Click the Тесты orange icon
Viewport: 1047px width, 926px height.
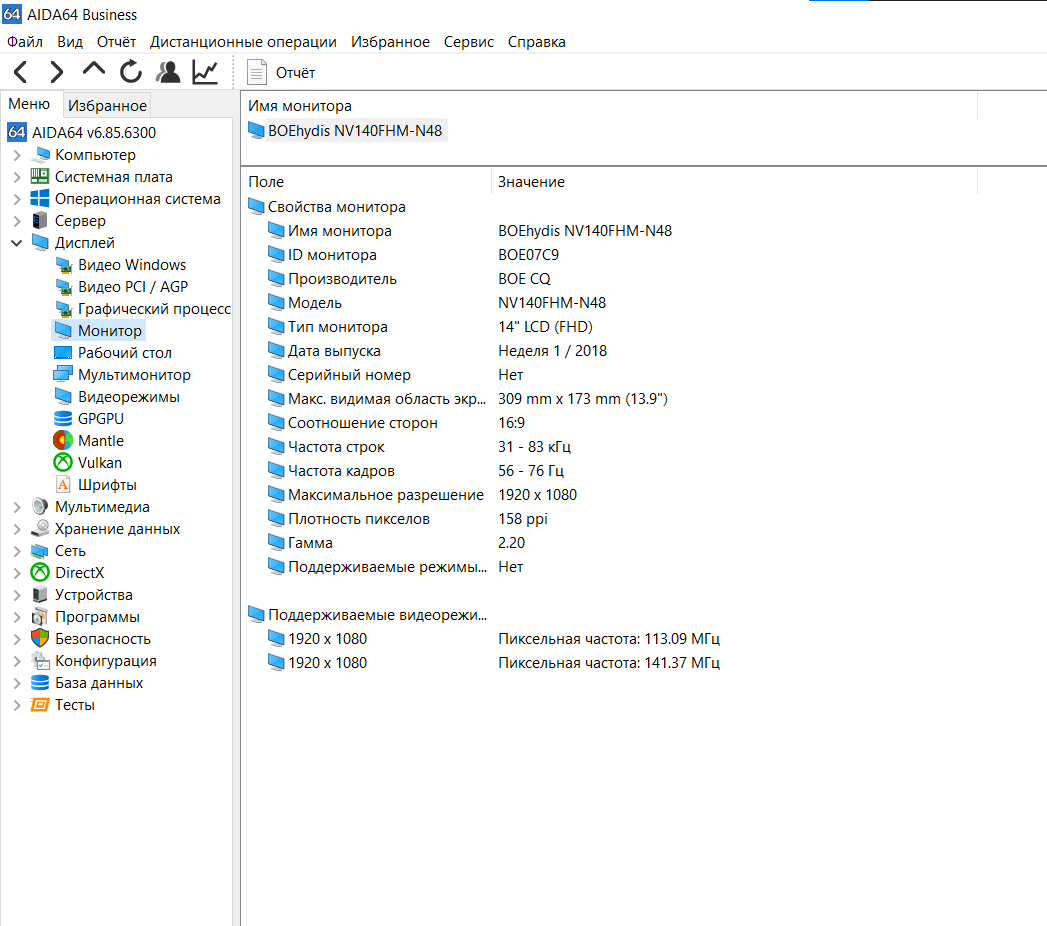point(40,705)
